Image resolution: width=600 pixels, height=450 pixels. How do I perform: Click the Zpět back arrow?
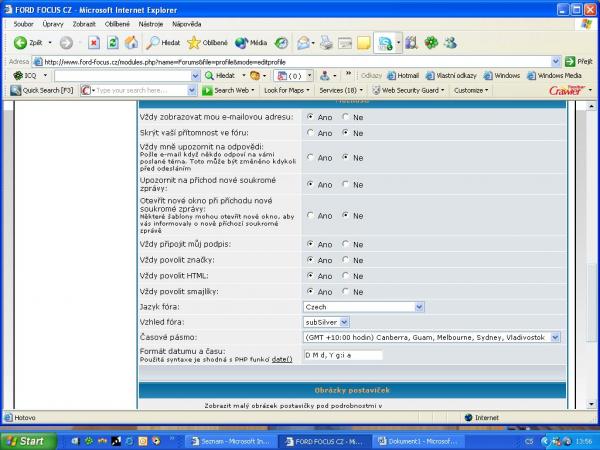[x=28, y=43]
